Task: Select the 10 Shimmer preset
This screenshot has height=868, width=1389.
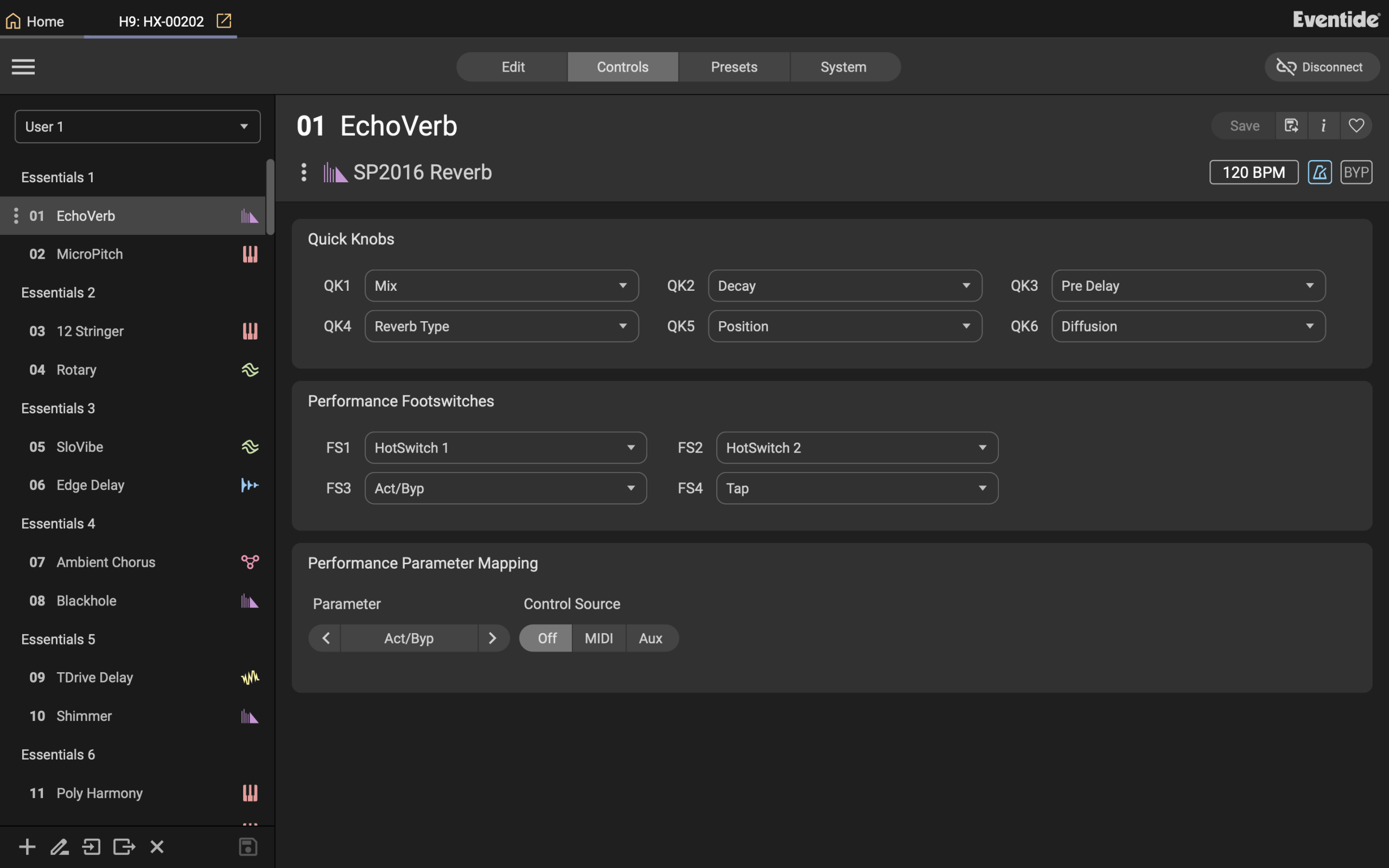Action: click(x=132, y=716)
